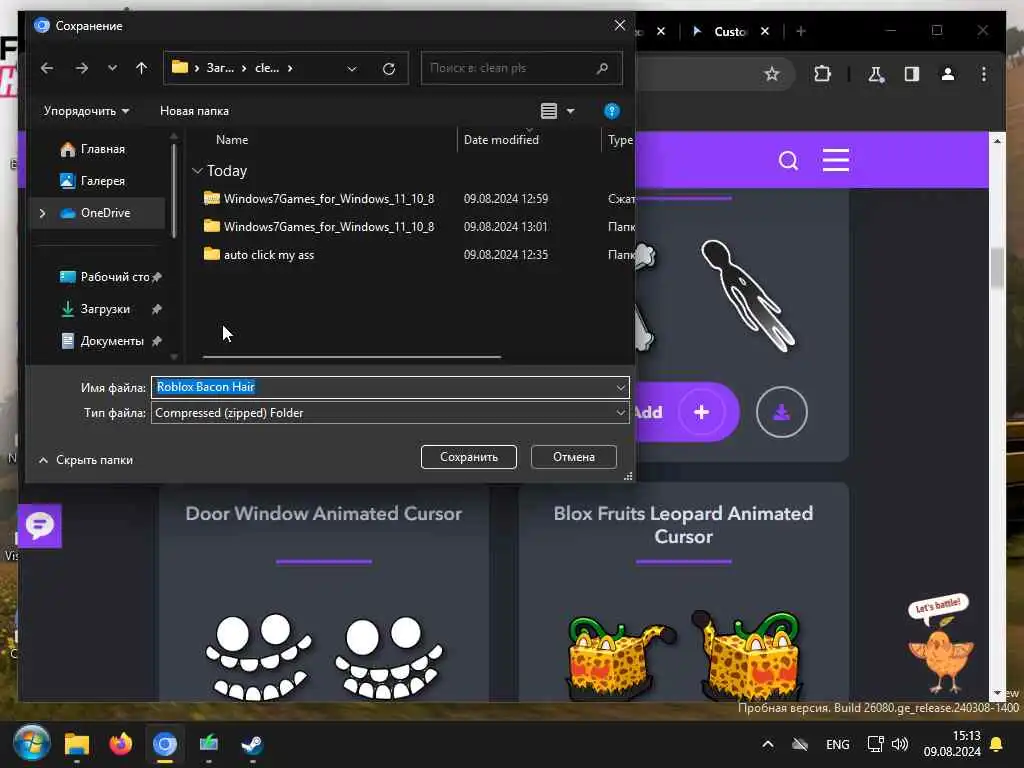The image size is (1024, 768).
Task: Select the Windows7Games folder dated 13:01
Action: click(318, 227)
